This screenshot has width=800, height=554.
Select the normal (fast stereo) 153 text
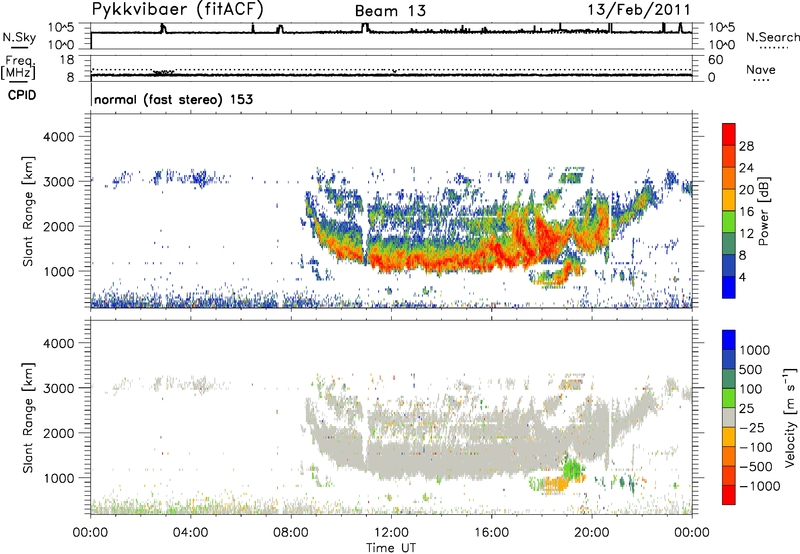[173, 99]
